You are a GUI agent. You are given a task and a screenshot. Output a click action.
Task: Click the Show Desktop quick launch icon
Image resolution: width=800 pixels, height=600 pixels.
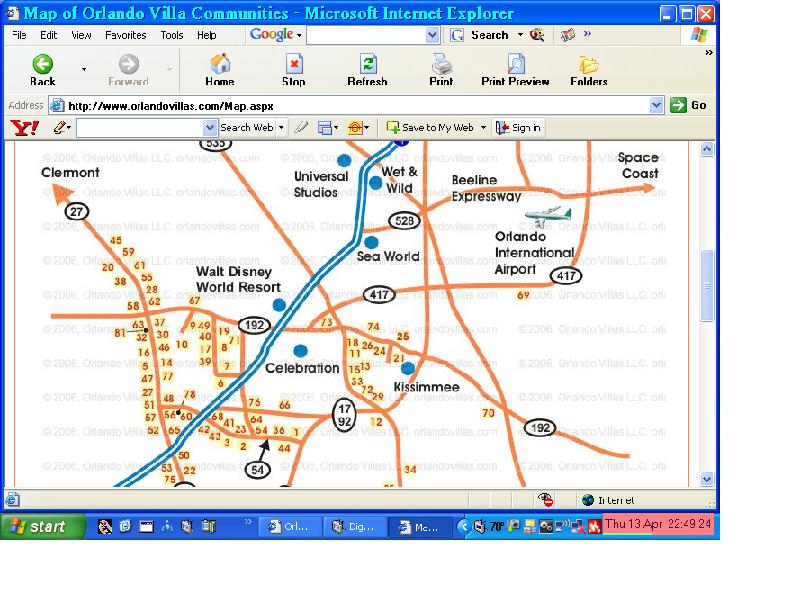pyautogui.click(x=146, y=526)
